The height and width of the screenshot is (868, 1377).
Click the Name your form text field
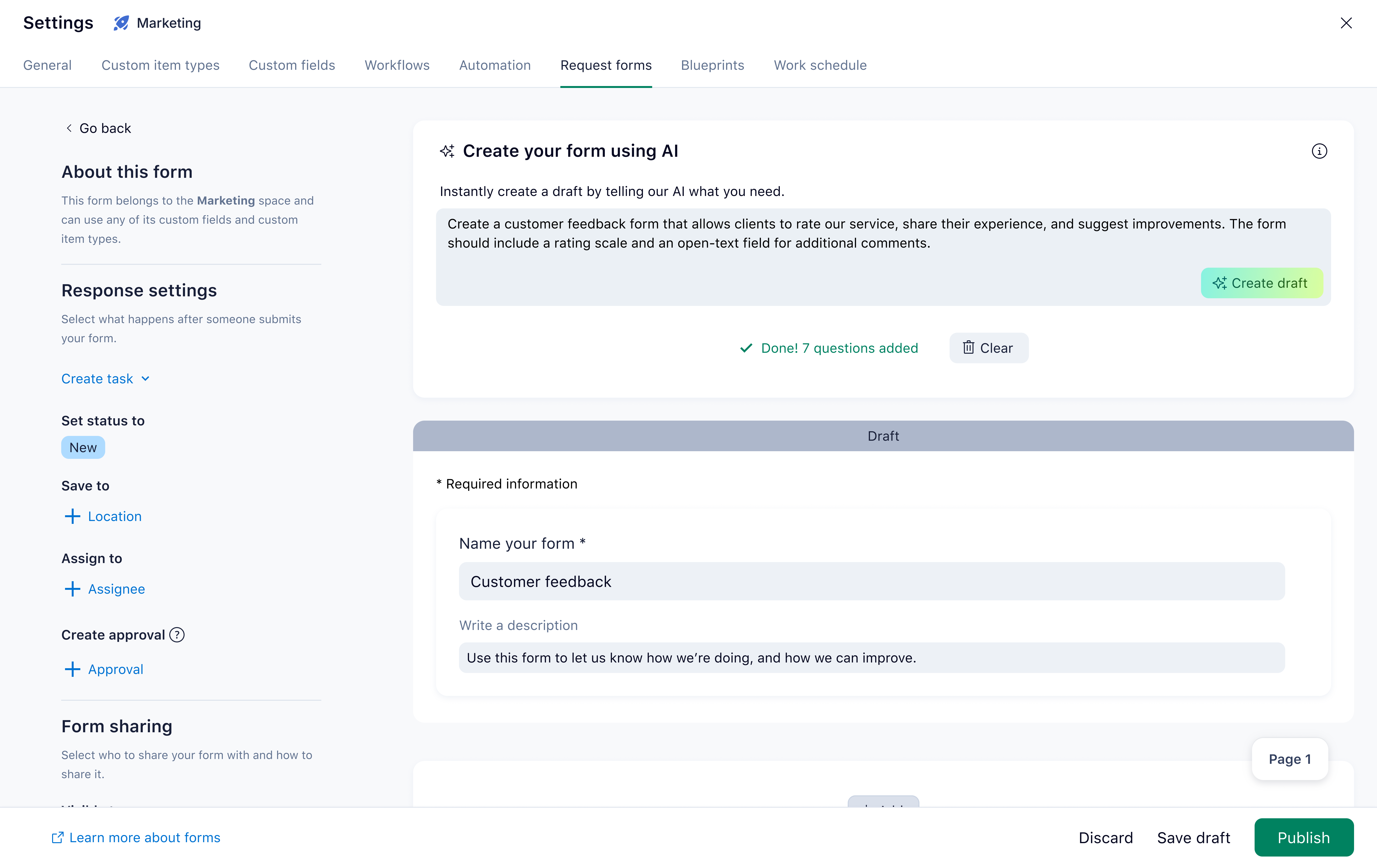(x=871, y=581)
